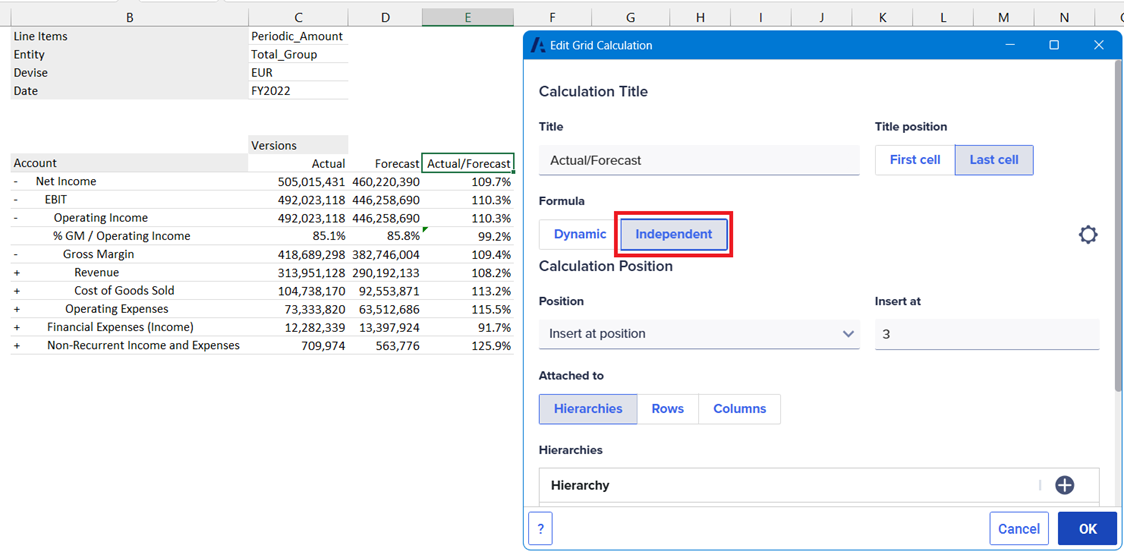Viewport: 1124px width, 558px height.
Task: Switch Attached to the Columns tab
Action: 739,409
